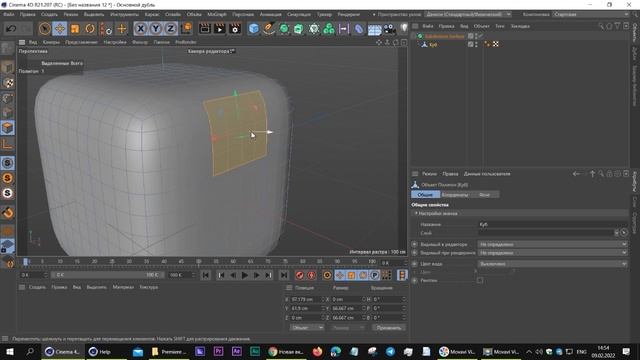The image size is (640, 360).
Task: Add a Camera object from the toolbar
Action: [x=389, y=29]
